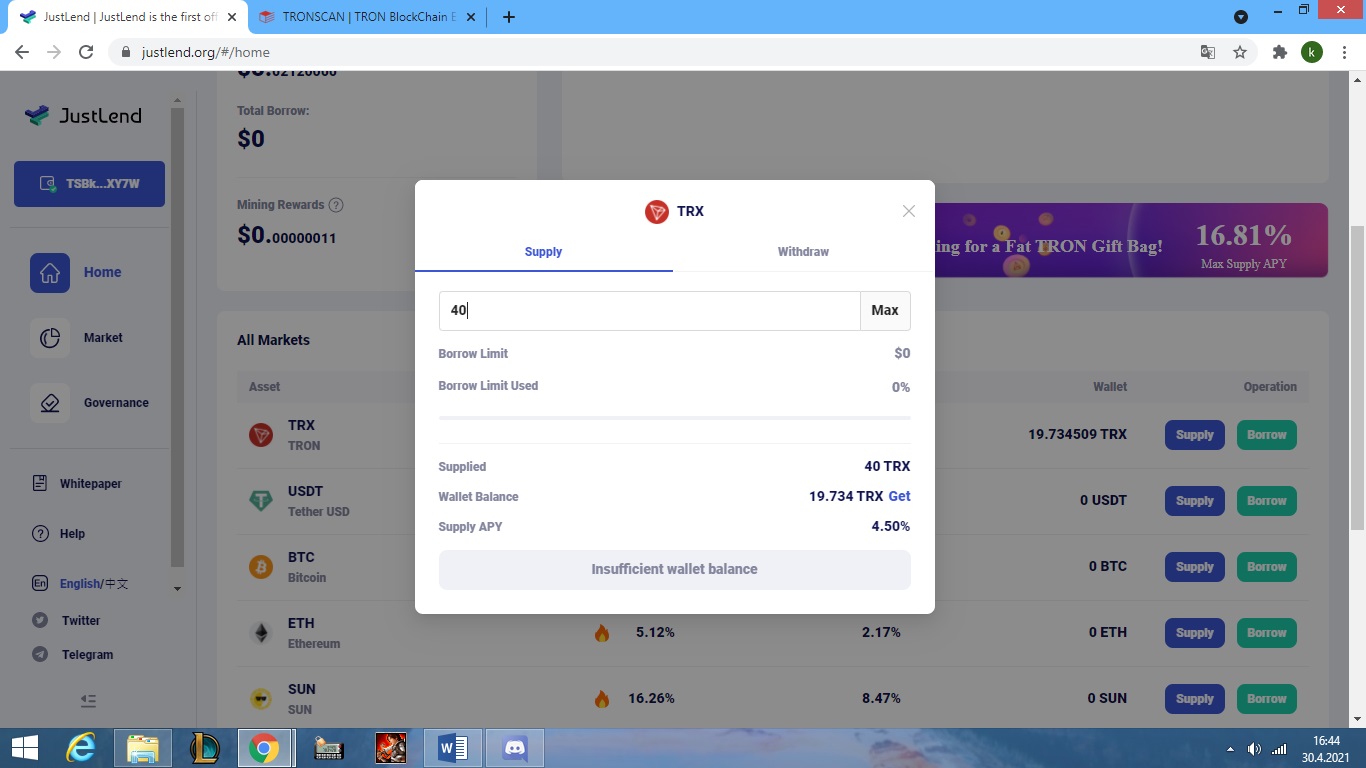Click the Borrow button in the USDT row
This screenshot has width=1366, height=768.
tap(1267, 501)
